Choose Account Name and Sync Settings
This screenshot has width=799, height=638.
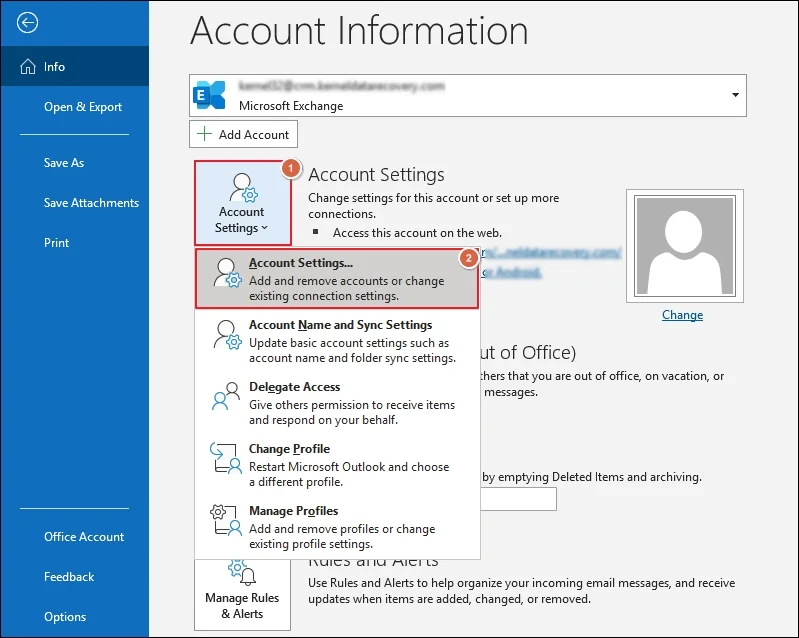[337, 340]
